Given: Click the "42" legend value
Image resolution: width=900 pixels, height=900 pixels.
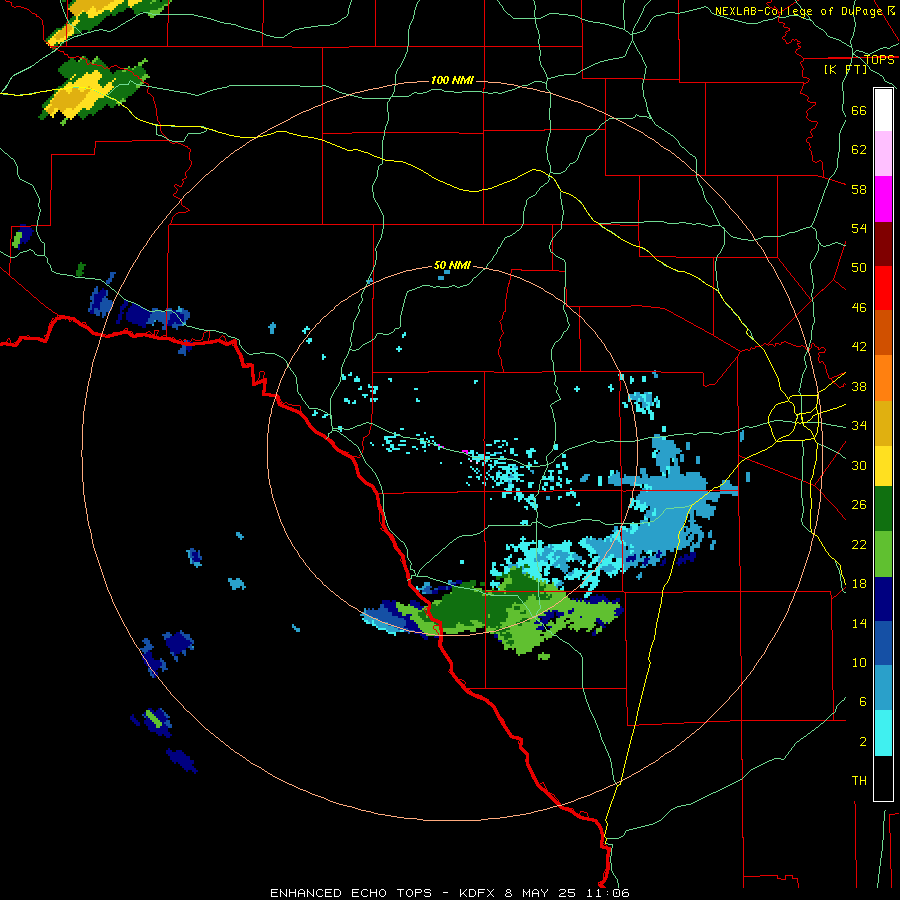Looking at the screenshot, I should pyautogui.click(x=859, y=347).
